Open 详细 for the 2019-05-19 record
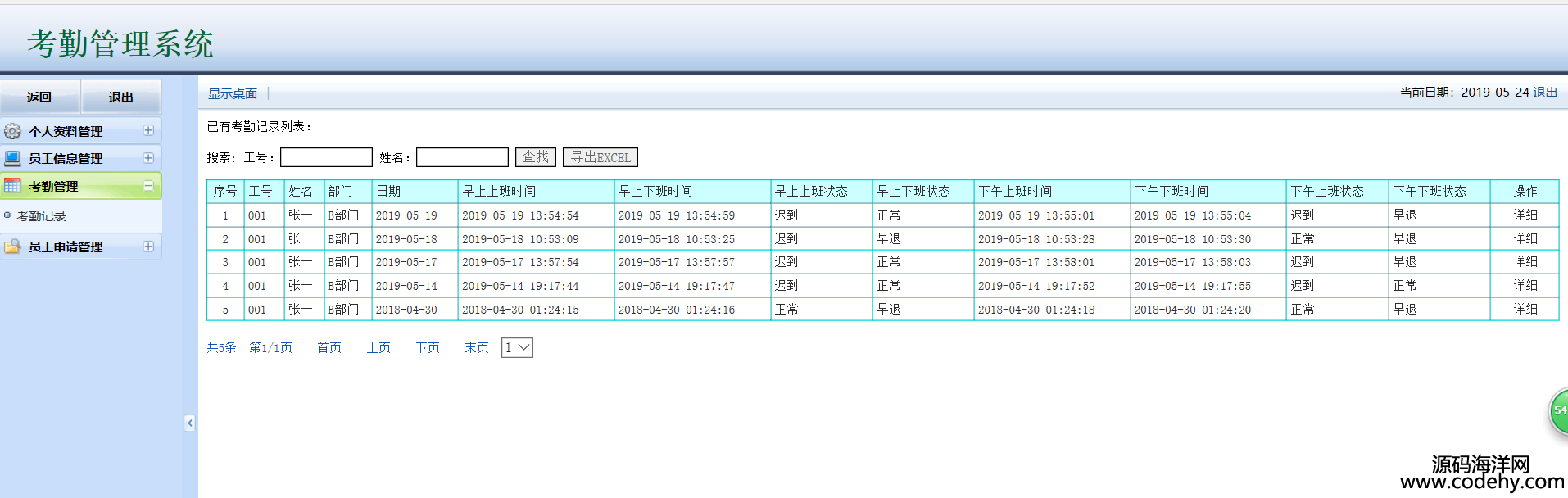This screenshot has height=498, width=1568. 1525,215
